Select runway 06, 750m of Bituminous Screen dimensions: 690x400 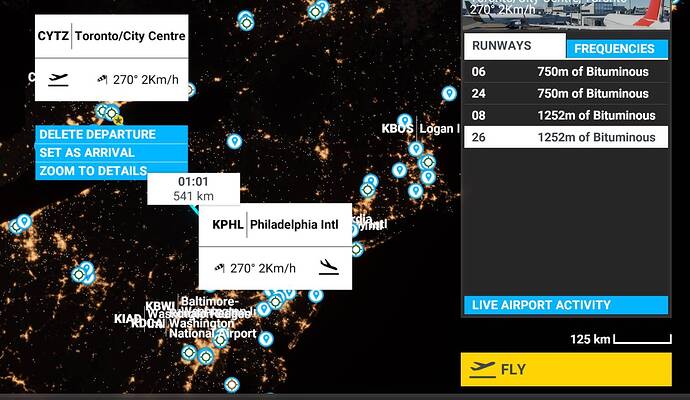(x=566, y=72)
